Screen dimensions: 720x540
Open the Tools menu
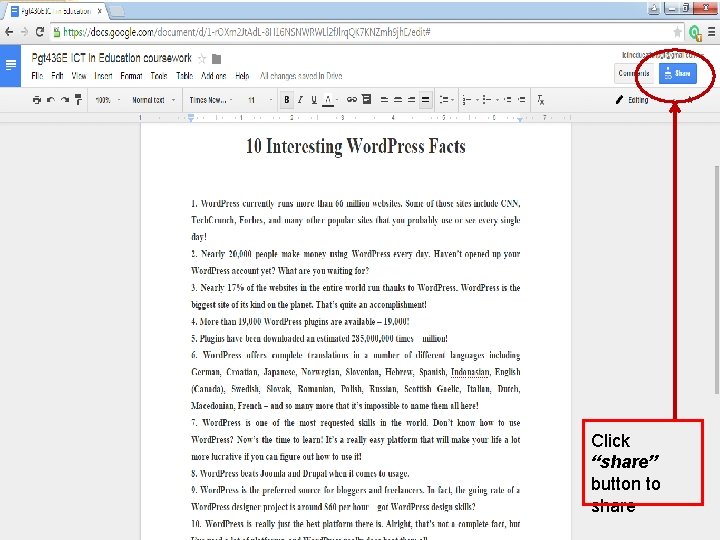(x=159, y=76)
